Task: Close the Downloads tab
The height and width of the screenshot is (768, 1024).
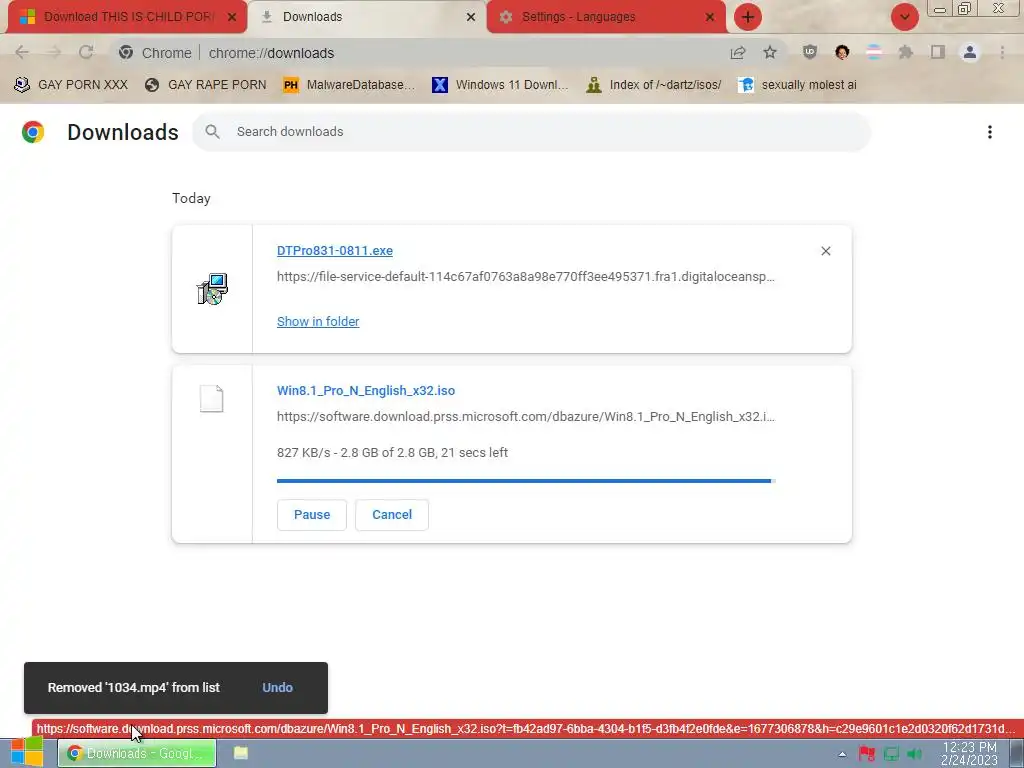Action: click(471, 17)
